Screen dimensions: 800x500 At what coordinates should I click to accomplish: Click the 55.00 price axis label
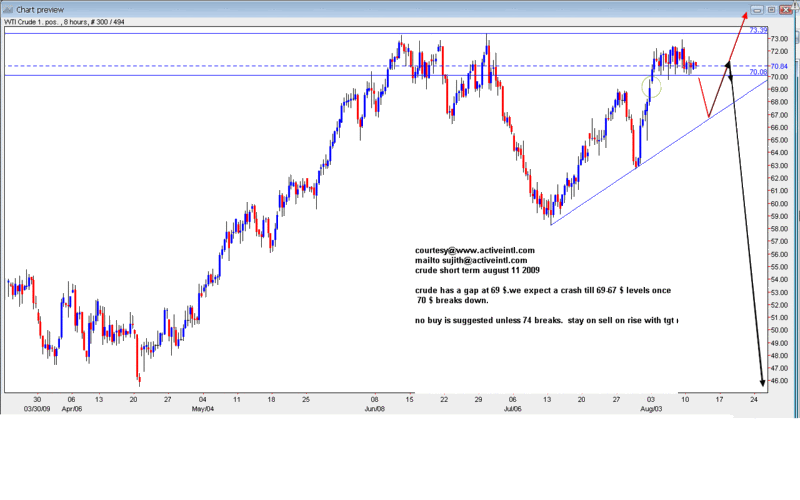click(x=779, y=267)
